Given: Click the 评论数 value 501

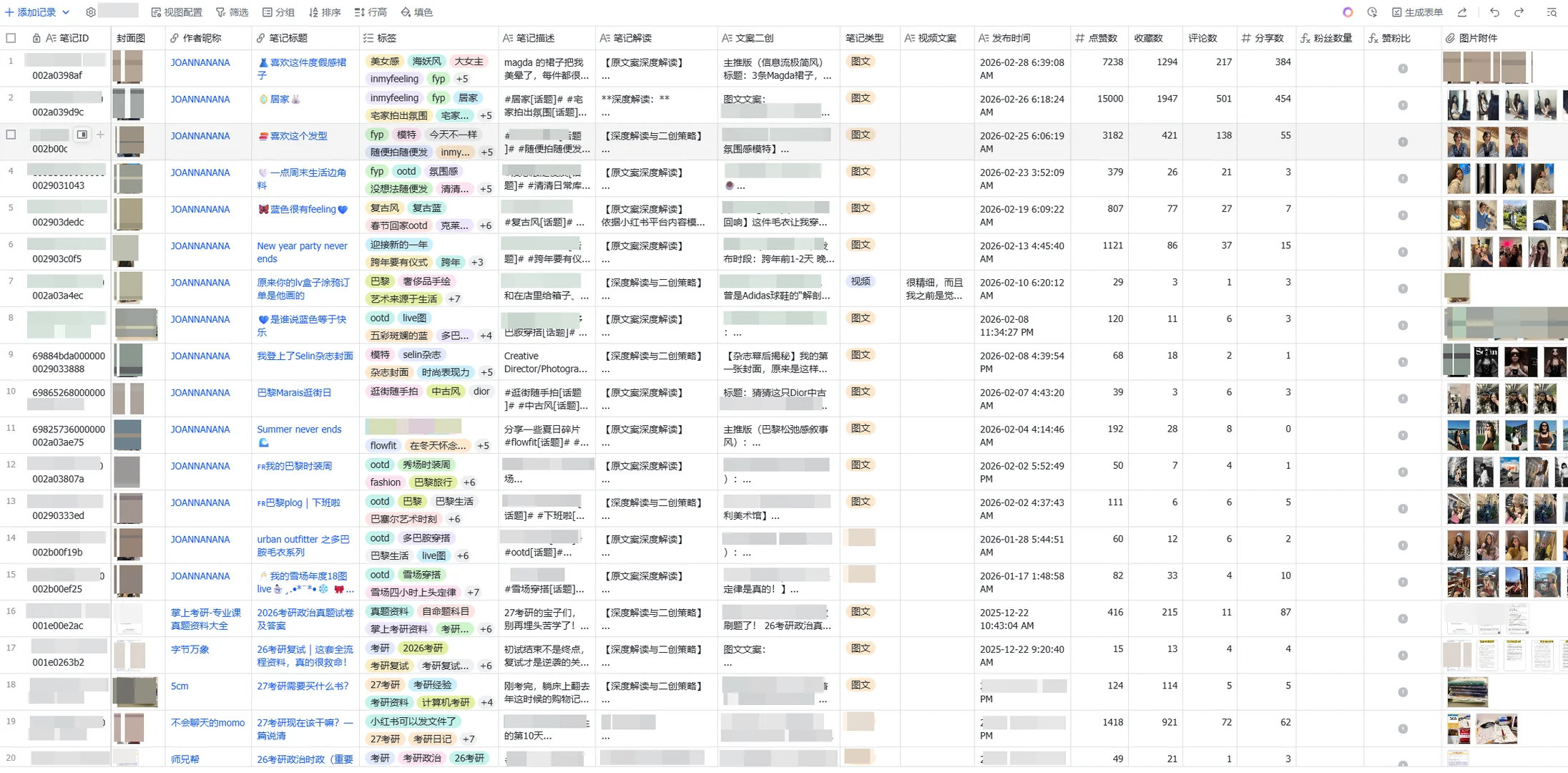Looking at the screenshot, I should pyautogui.click(x=1224, y=99).
